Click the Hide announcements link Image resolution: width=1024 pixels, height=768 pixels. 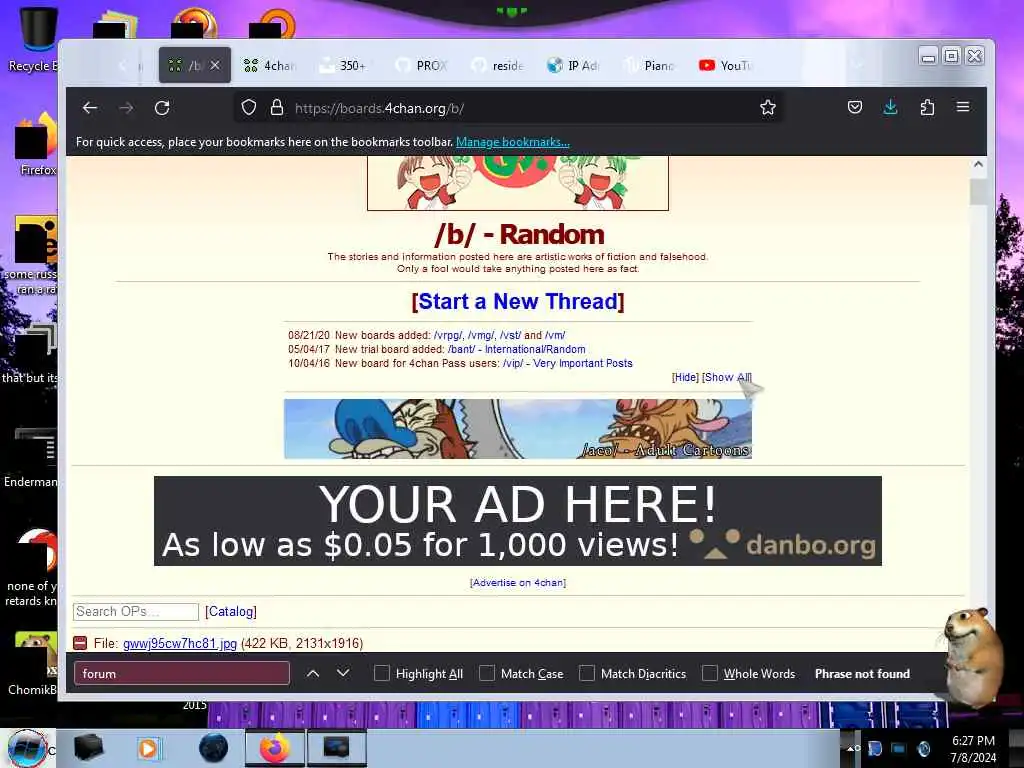[x=685, y=377]
